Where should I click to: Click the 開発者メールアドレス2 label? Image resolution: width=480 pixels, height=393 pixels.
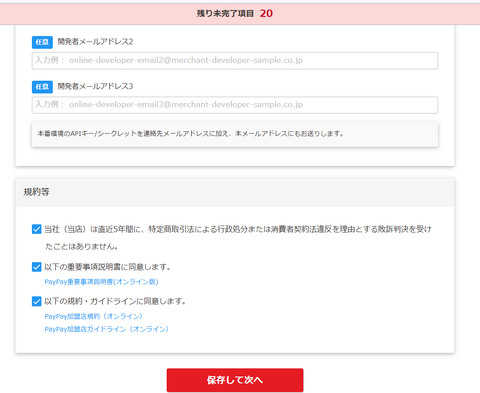click(x=95, y=42)
